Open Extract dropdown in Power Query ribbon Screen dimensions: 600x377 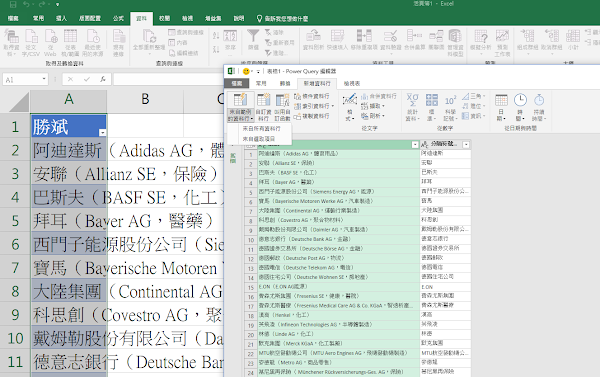pyautogui.click(x=373, y=106)
